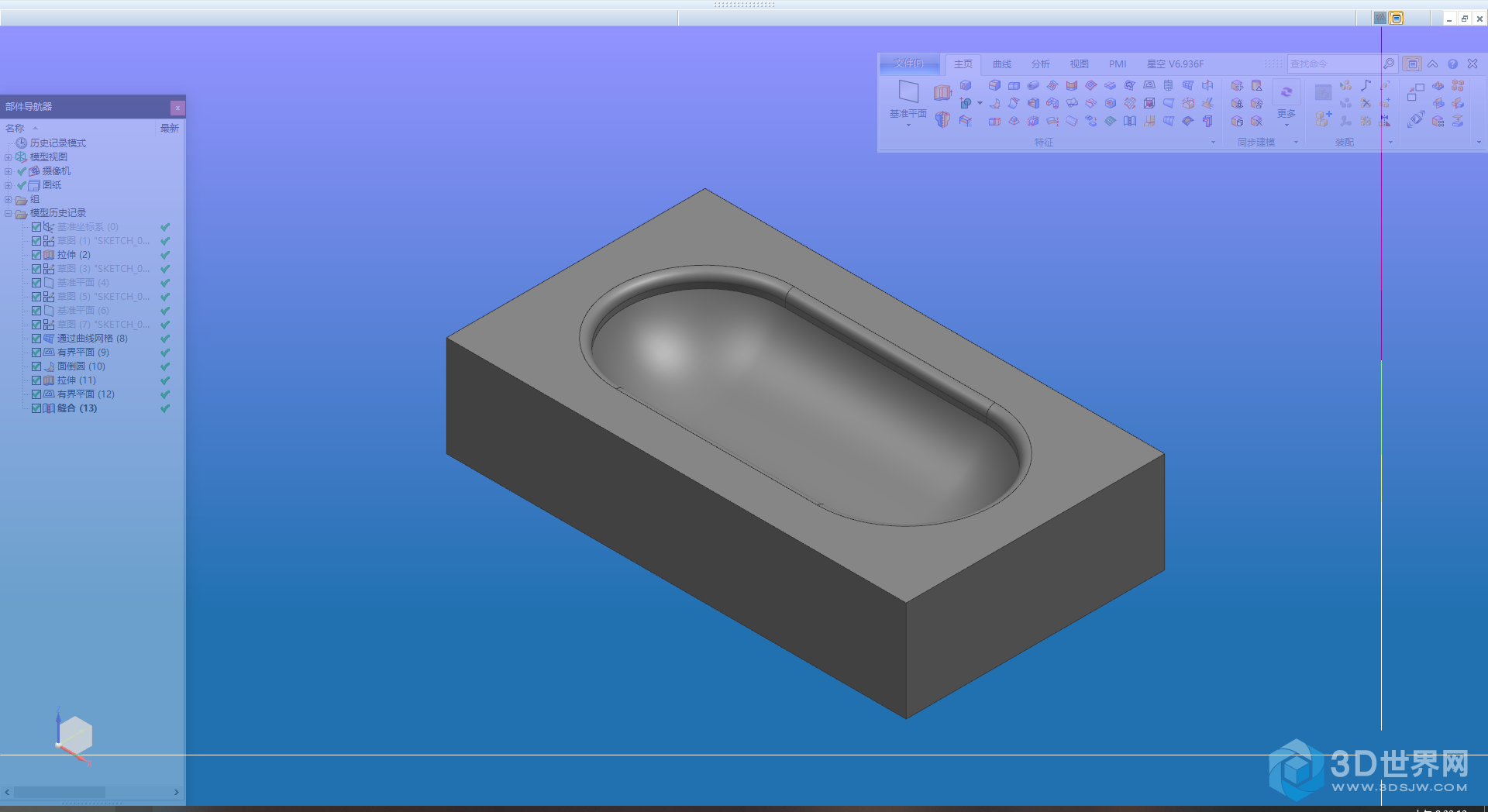Click the 历史记录模式 clock icon

[22, 143]
